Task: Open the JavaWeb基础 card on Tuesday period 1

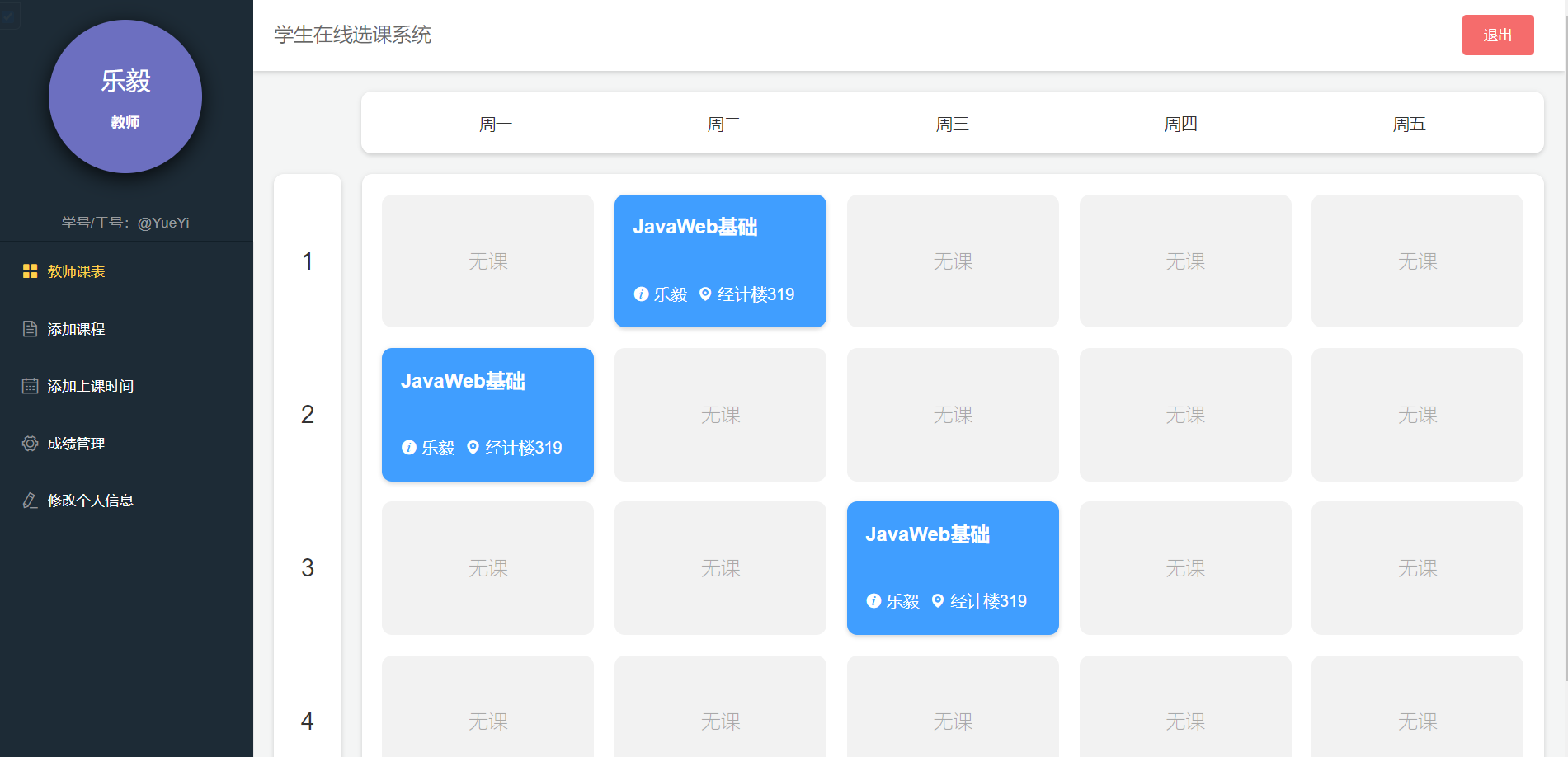Action: click(720, 261)
